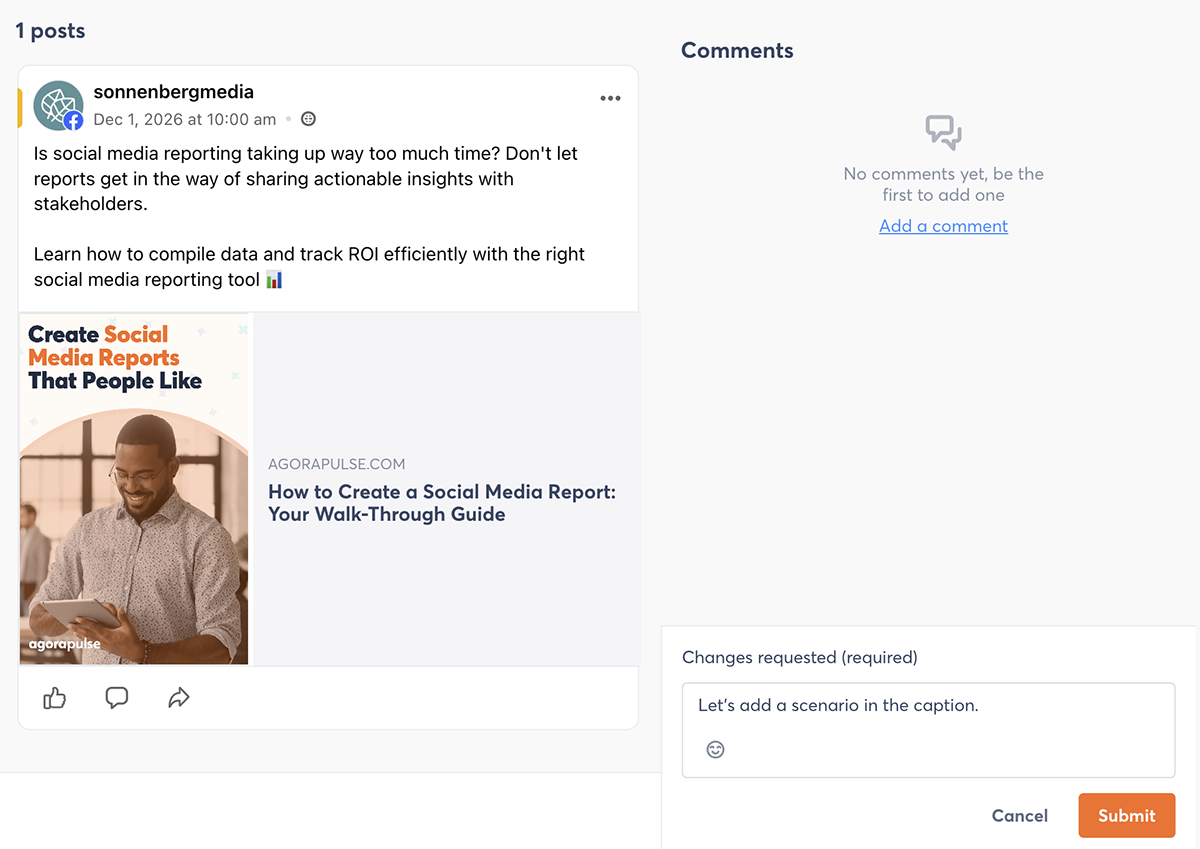Click the thumbs-up like icon

click(x=55, y=698)
